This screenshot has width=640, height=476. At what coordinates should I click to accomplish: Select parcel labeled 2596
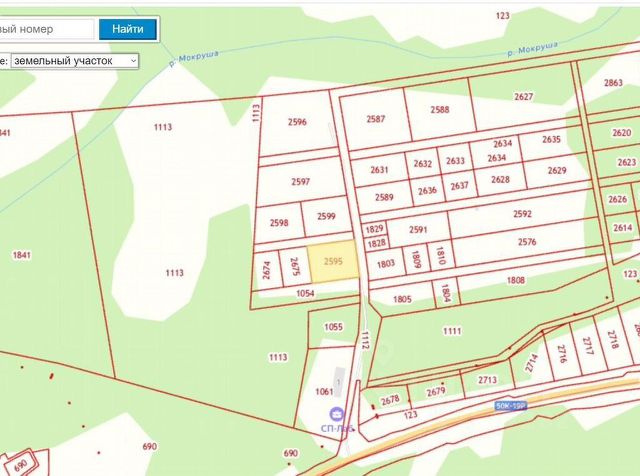297,122
